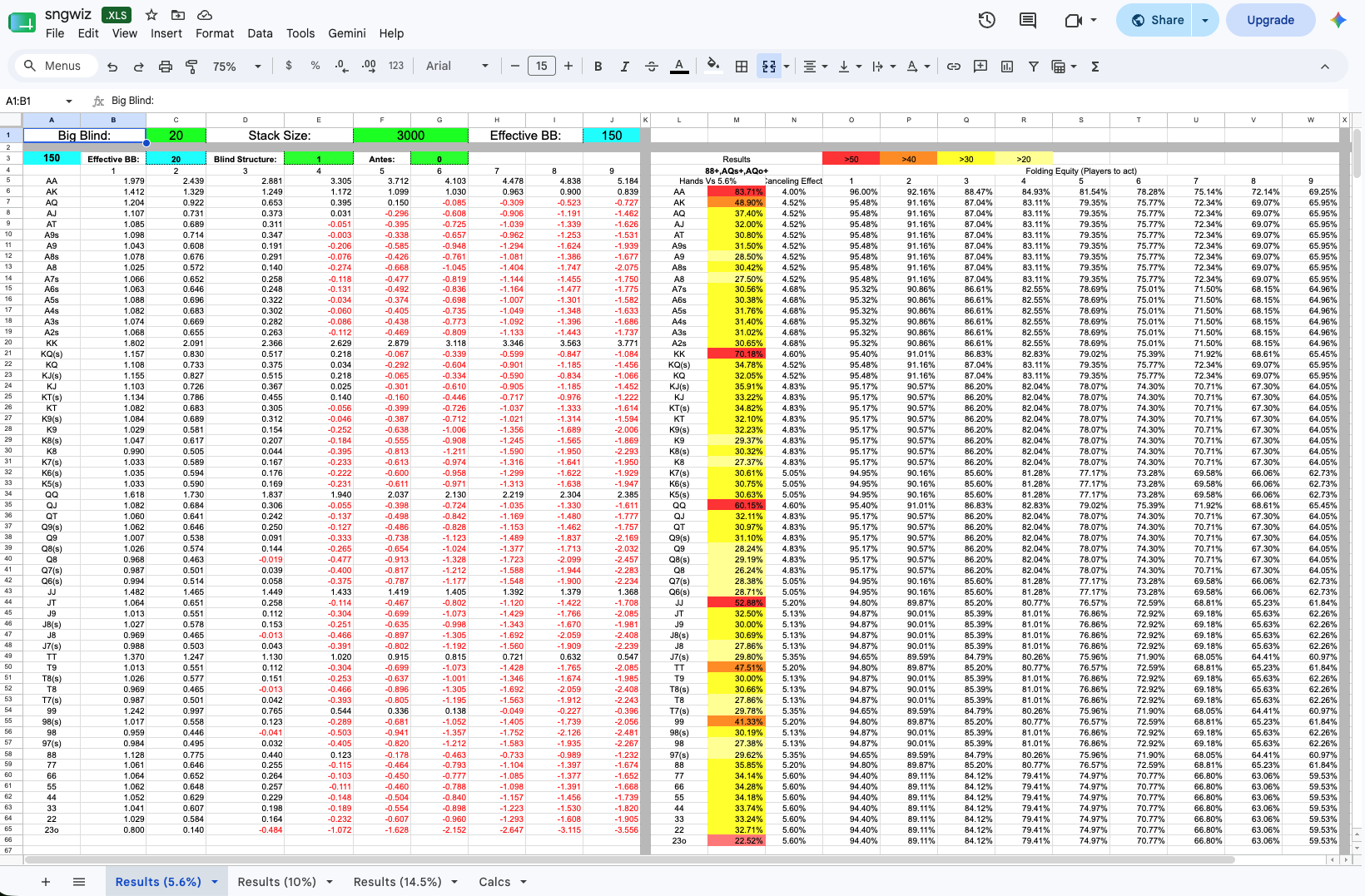Open the zoom level dropdown showing 75%
The height and width of the screenshot is (896, 1365).
(237, 67)
